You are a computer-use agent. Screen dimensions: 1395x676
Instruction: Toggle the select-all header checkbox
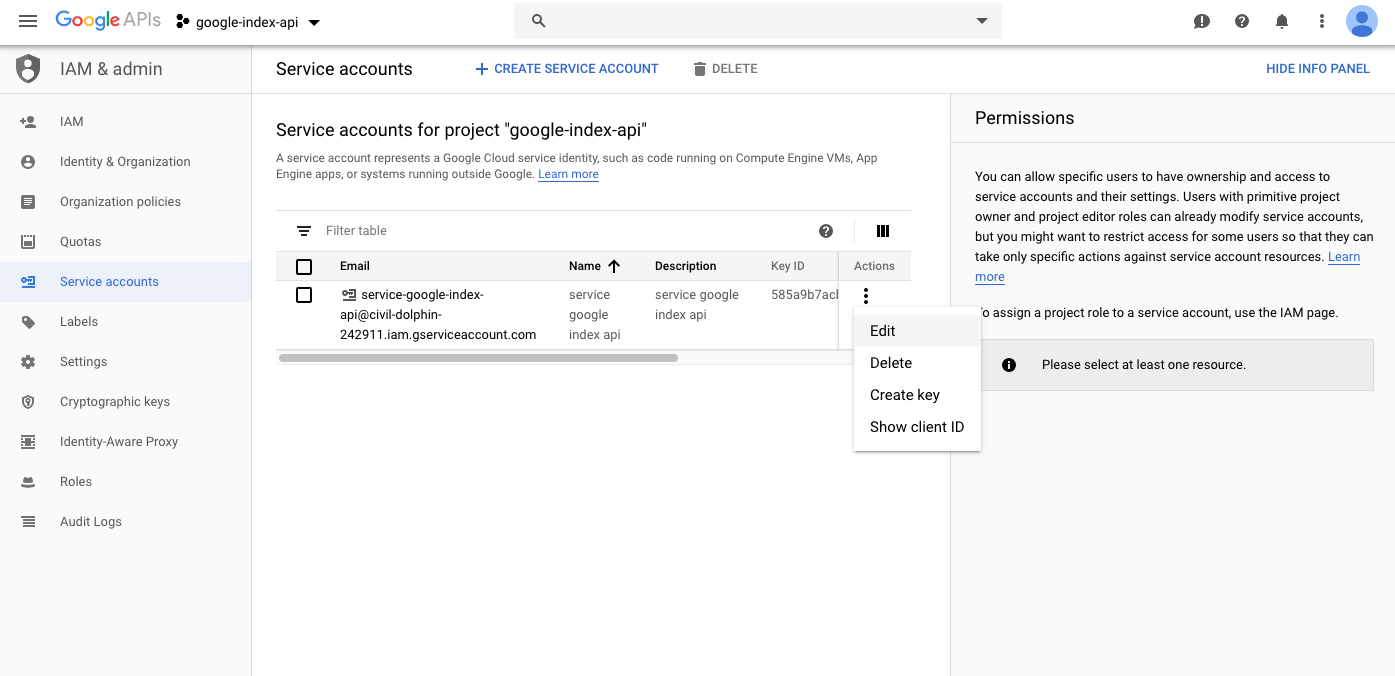(304, 267)
